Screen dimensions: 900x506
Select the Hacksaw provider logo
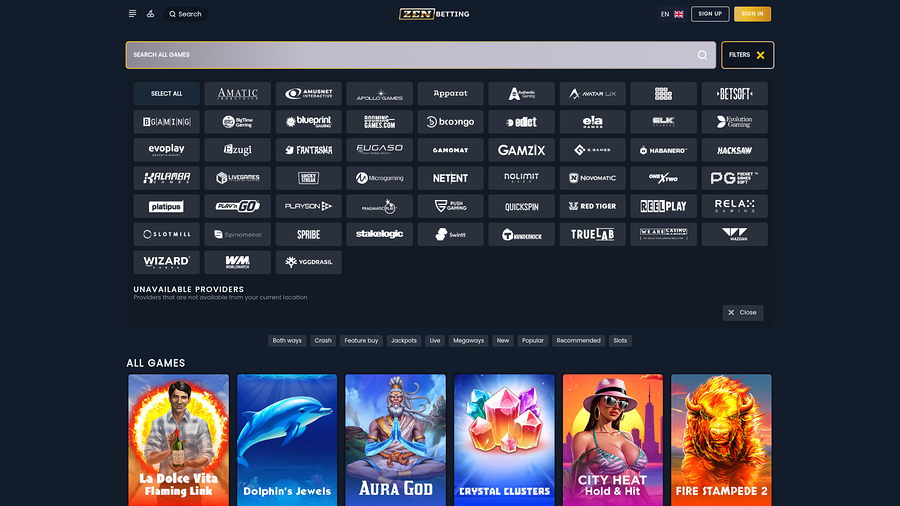(734, 150)
